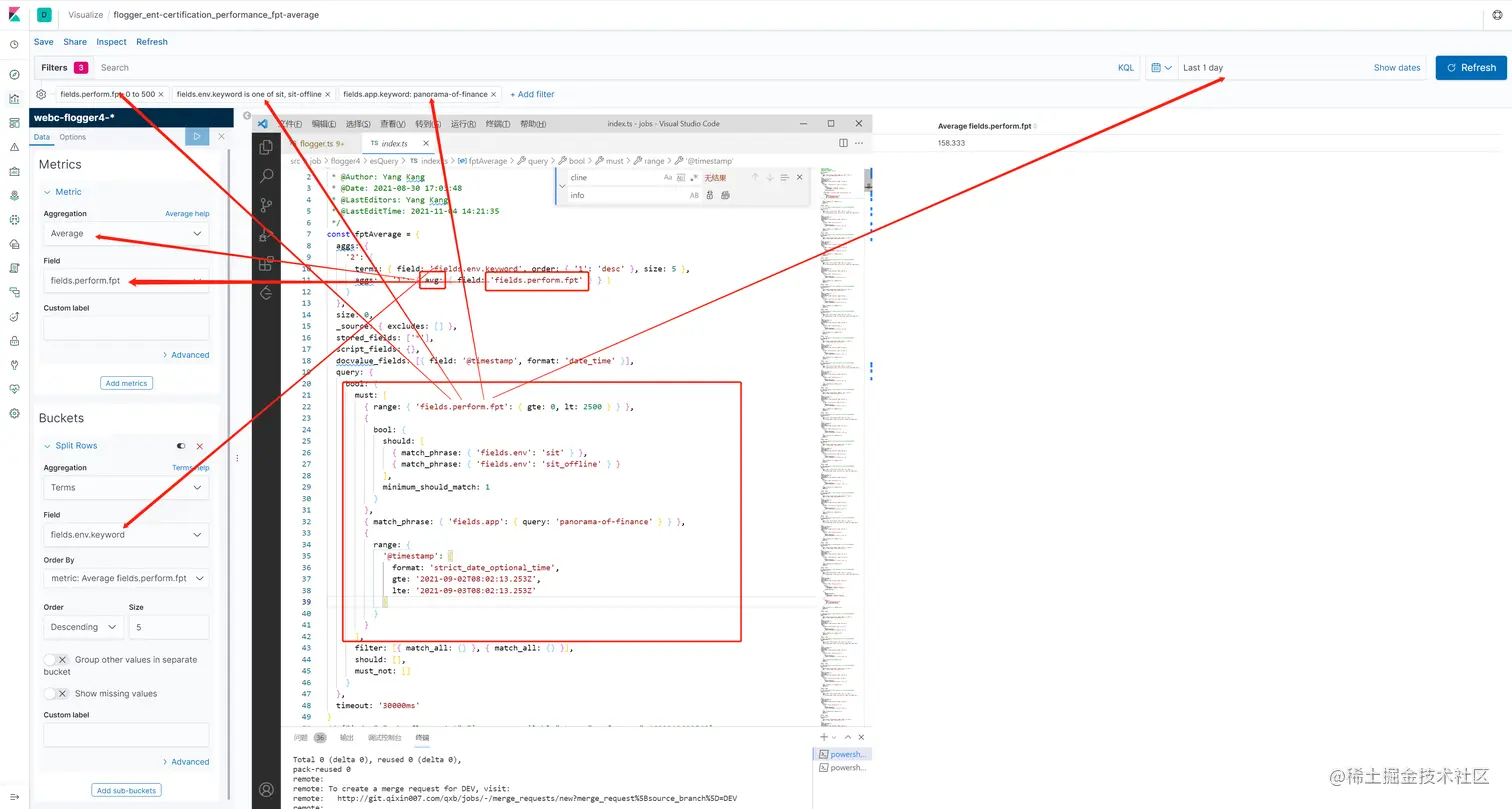The height and width of the screenshot is (809, 1512).
Task: Open VS Code Run and Debug view
Action: click(x=266, y=235)
